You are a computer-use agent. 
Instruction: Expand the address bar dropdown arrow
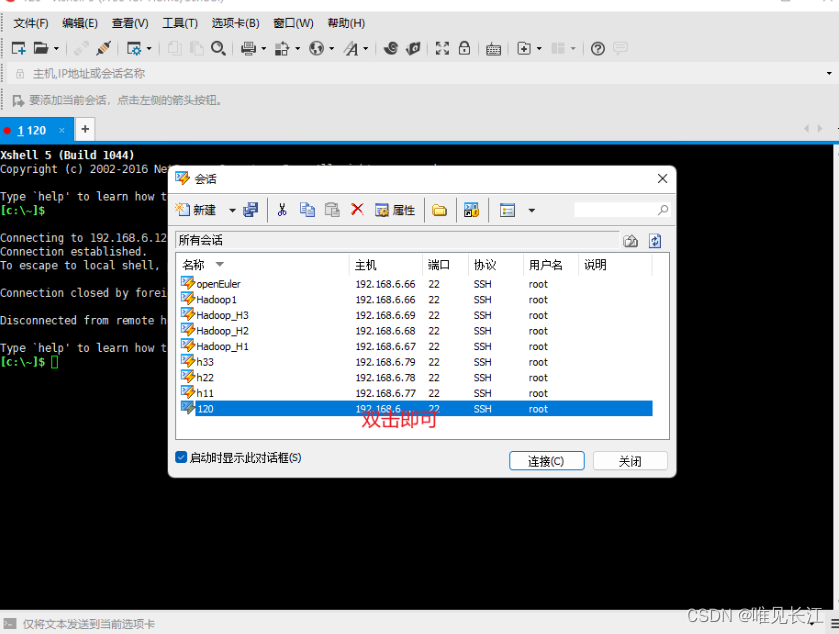click(829, 73)
